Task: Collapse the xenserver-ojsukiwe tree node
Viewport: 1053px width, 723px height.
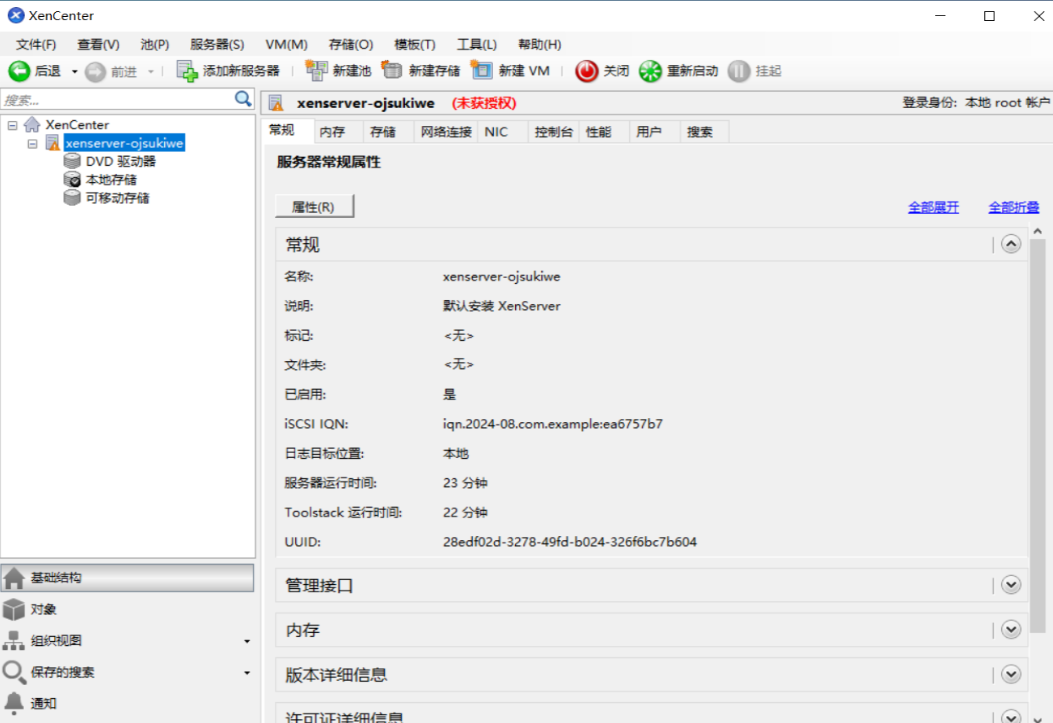Action: click(x=32, y=144)
